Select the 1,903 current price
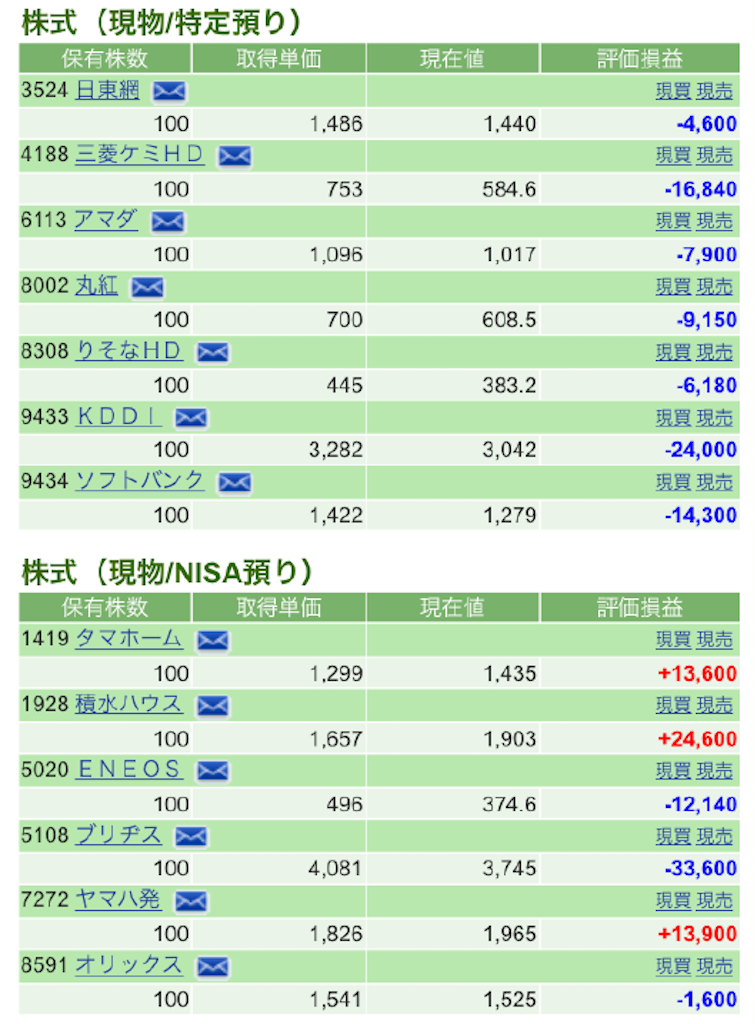 (x=509, y=739)
